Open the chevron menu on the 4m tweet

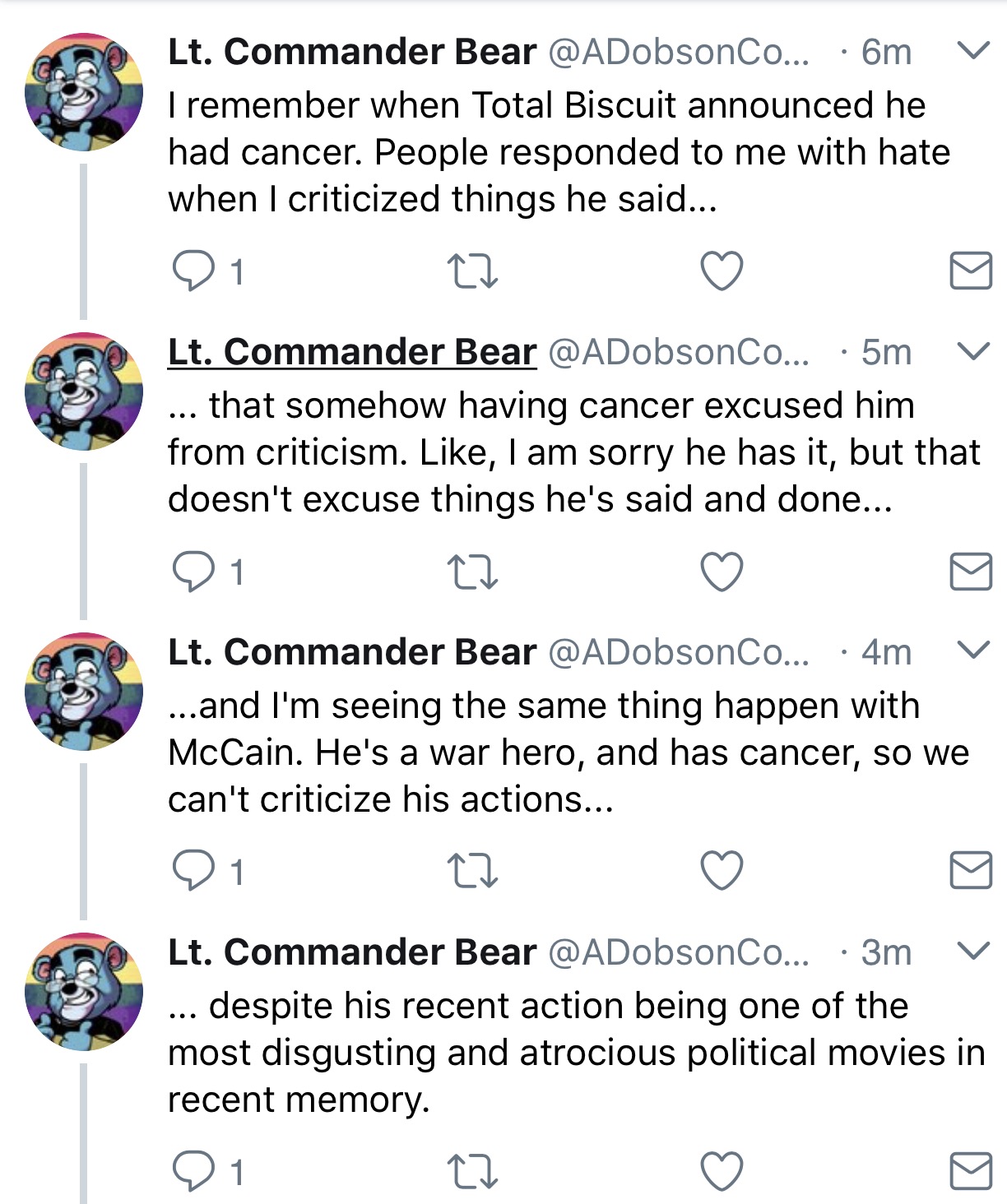pyautogui.click(x=974, y=651)
